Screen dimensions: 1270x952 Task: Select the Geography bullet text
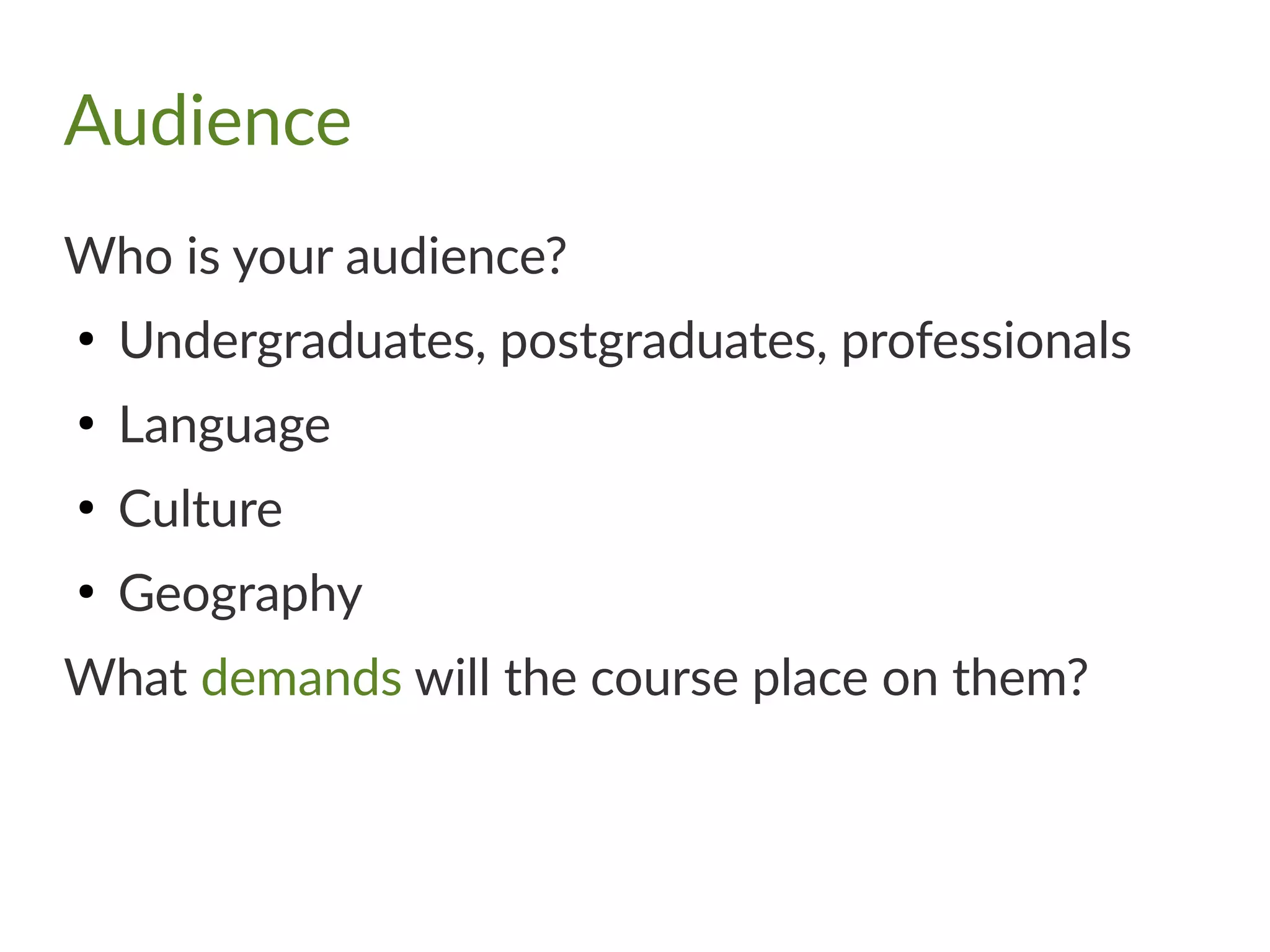(x=240, y=594)
